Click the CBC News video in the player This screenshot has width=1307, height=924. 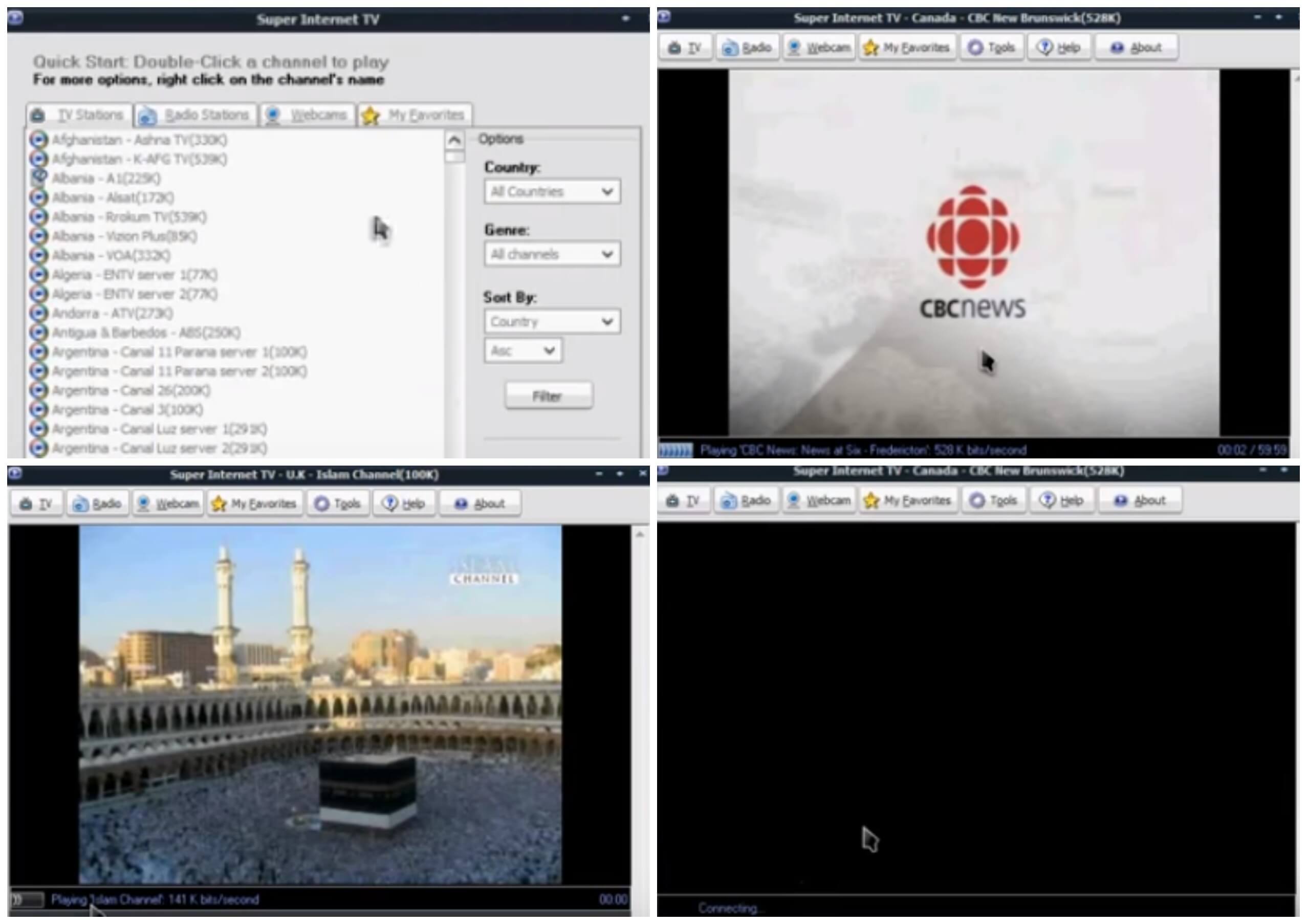(974, 253)
